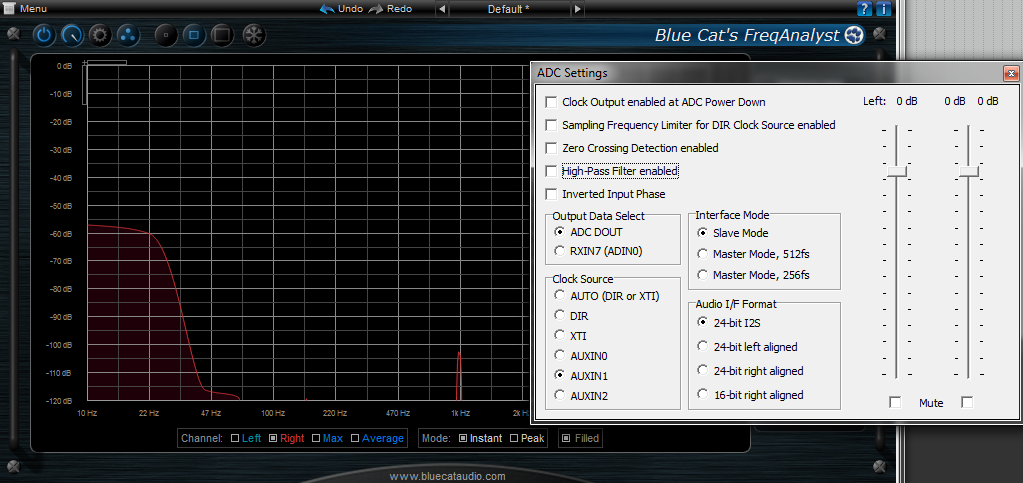The height and width of the screenshot is (483, 1023).
Task: Click the dial knob toolbar button
Action: pos(72,35)
